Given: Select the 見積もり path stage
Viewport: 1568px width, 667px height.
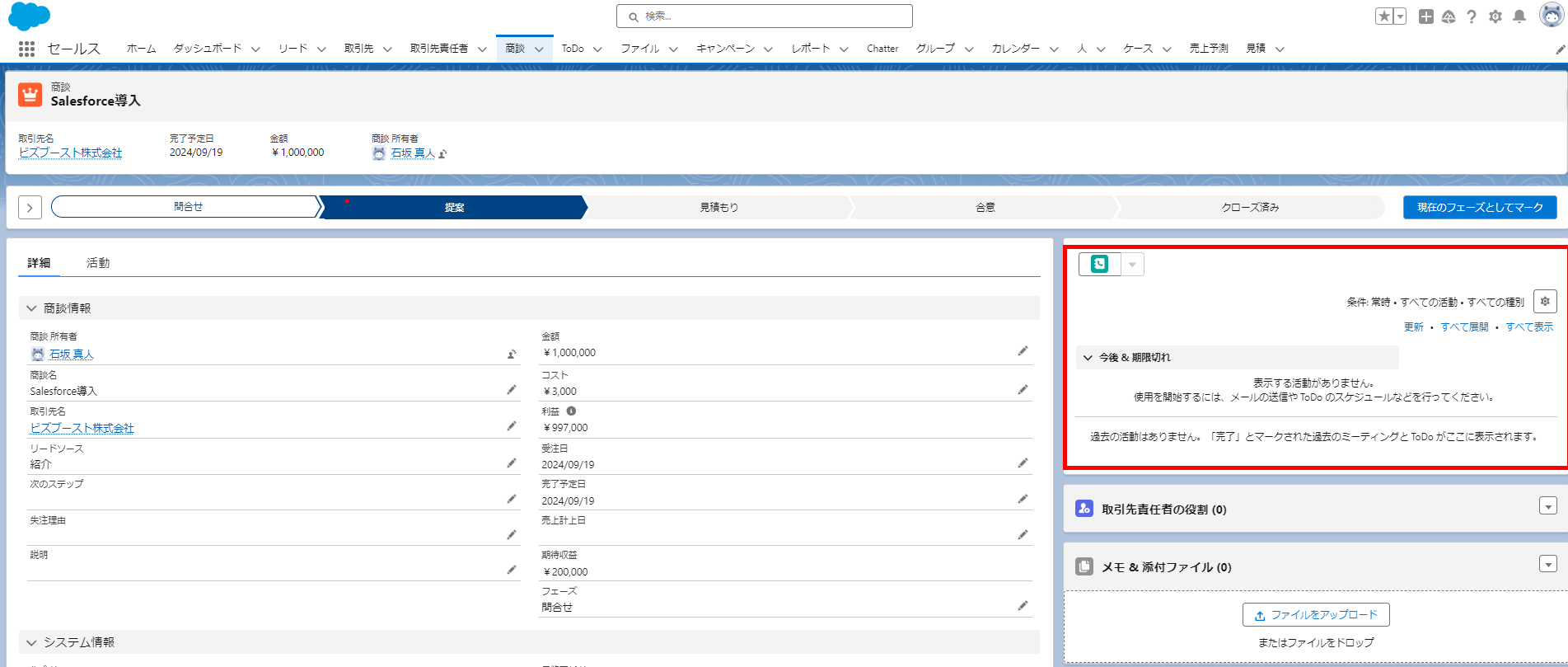Looking at the screenshot, I should click(x=718, y=207).
